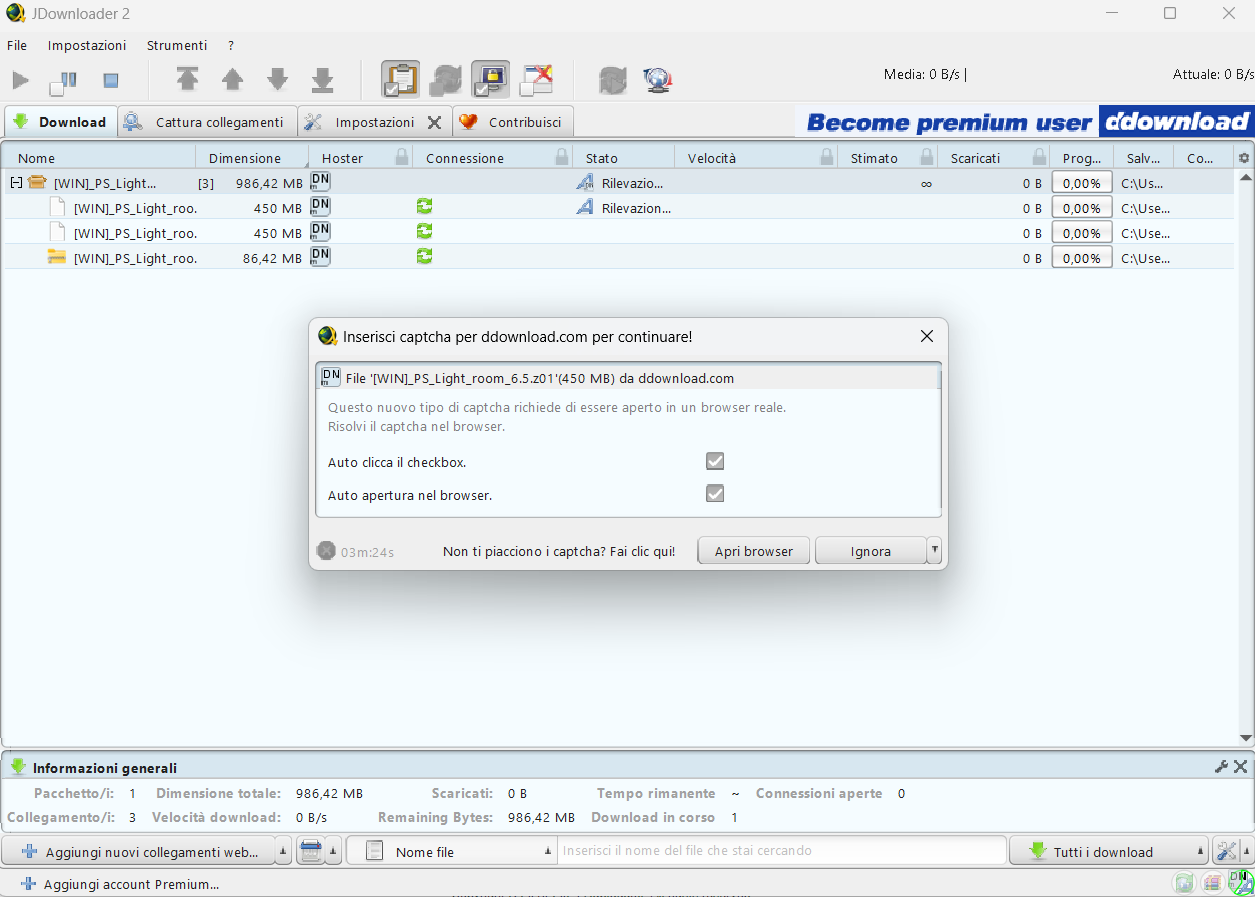Screen dimensions: 1255x897
Task: Click Become premium user ddownload banner
Action: [x=1024, y=122]
